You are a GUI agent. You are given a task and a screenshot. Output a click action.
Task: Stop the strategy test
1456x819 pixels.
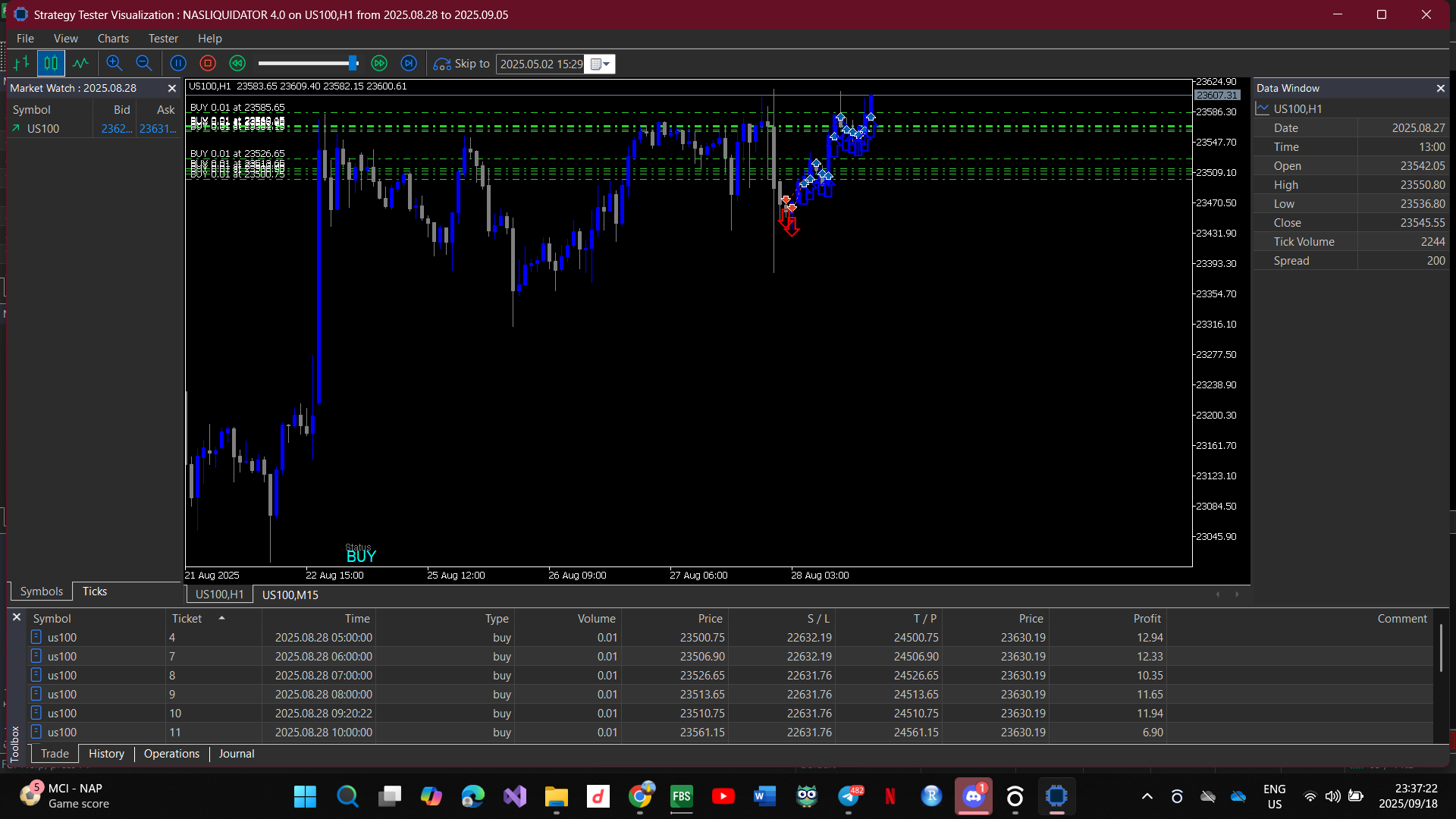(x=208, y=64)
